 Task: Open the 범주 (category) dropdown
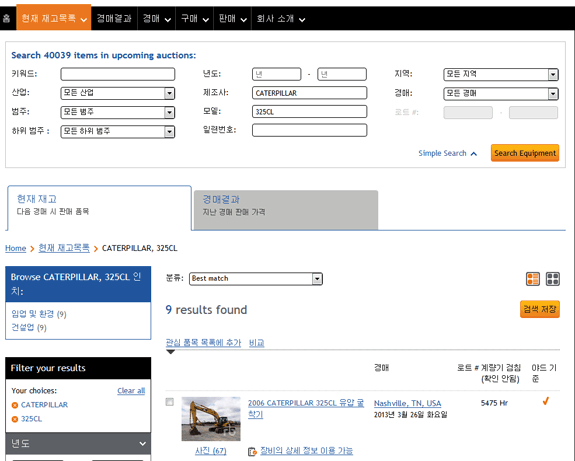(x=117, y=112)
